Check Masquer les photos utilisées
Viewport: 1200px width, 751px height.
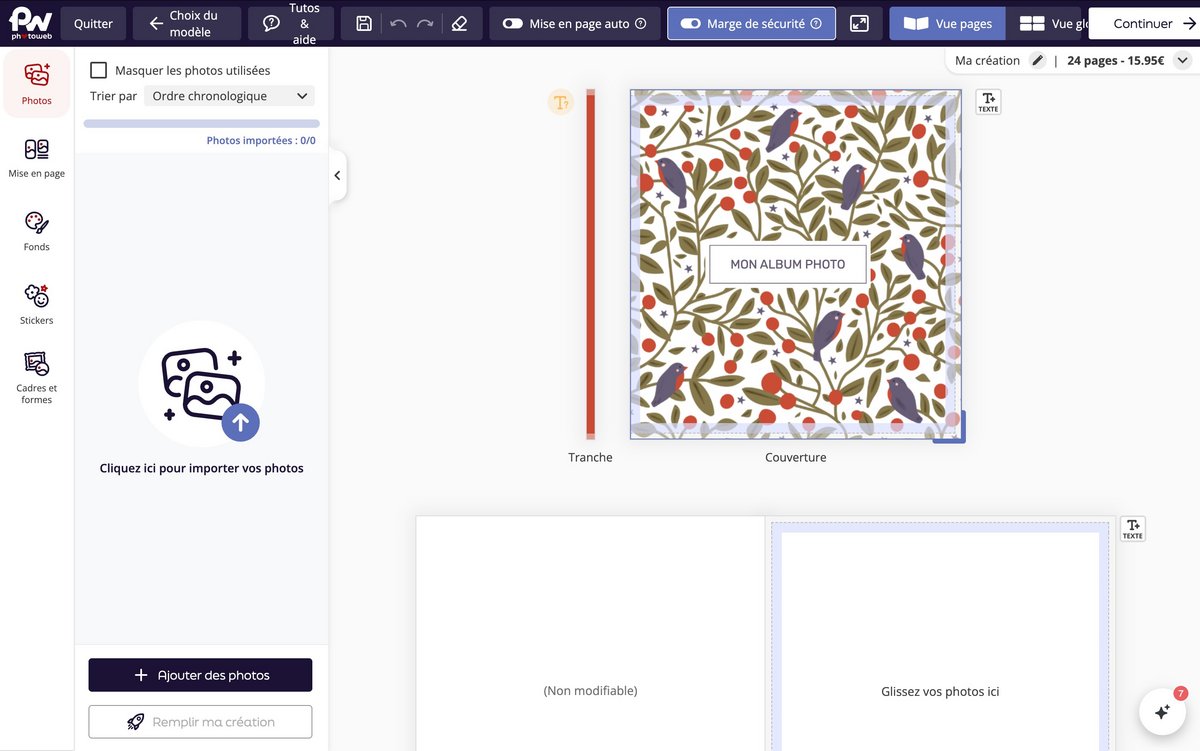[x=99, y=70]
